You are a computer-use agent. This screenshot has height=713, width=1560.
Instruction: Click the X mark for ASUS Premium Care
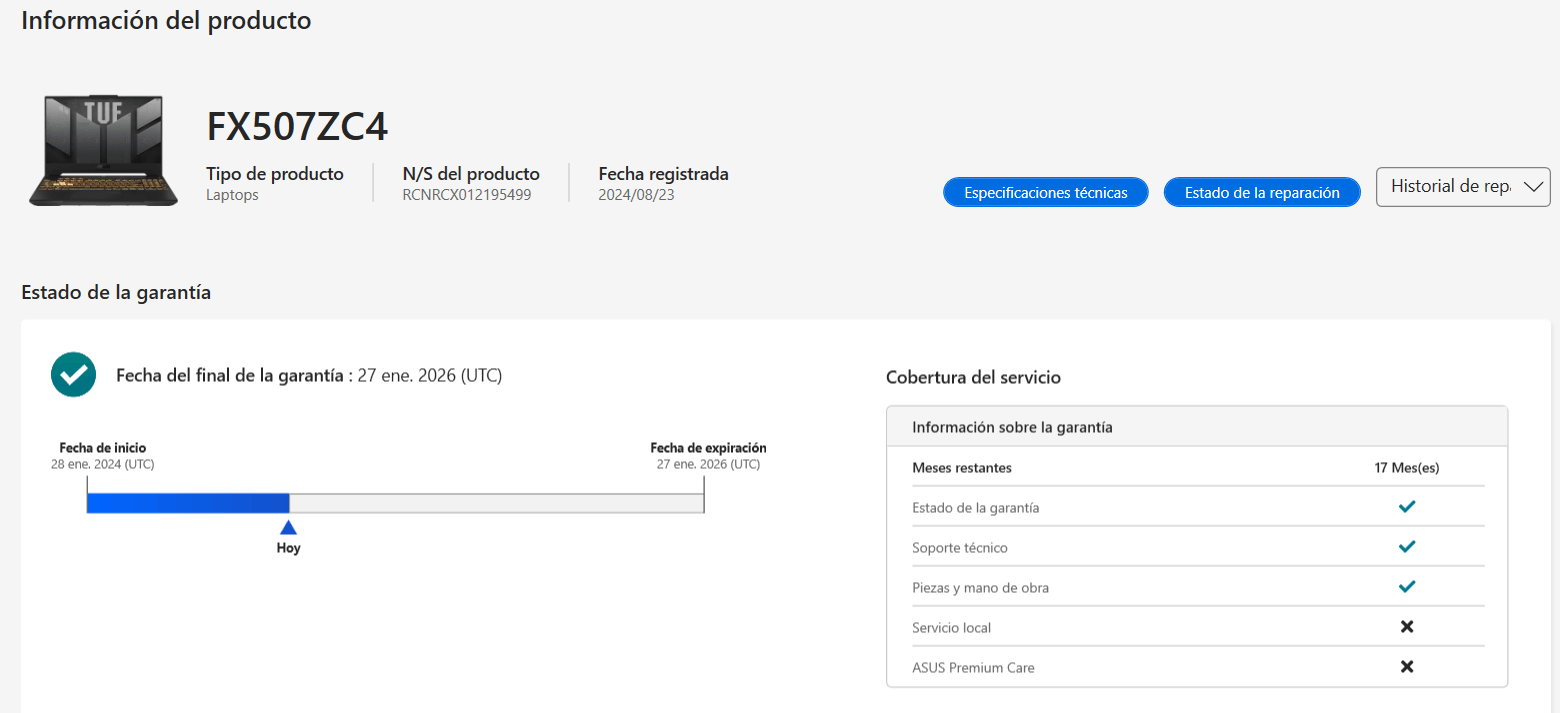click(x=1407, y=667)
